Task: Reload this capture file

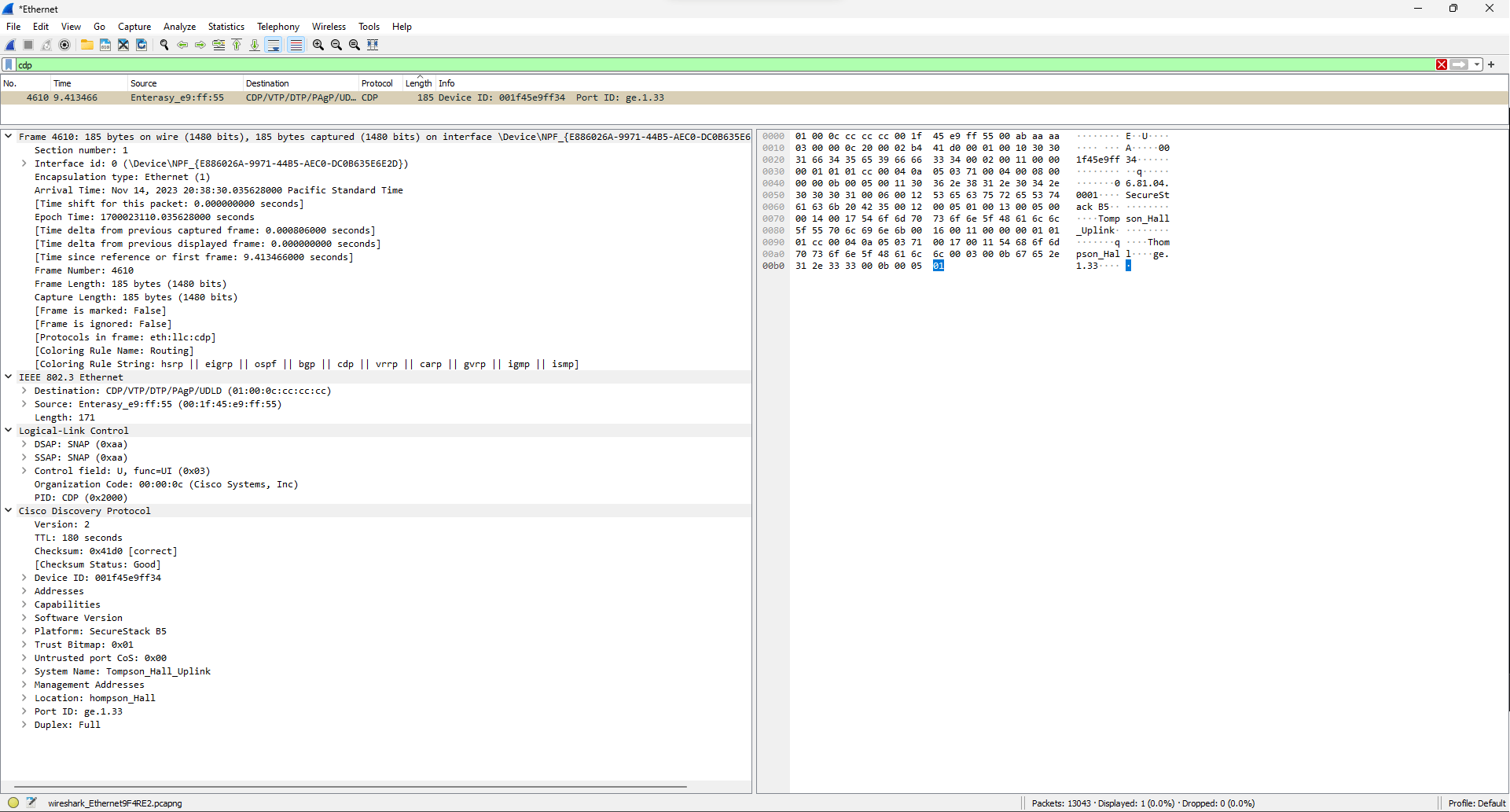Action: pos(141,45)
